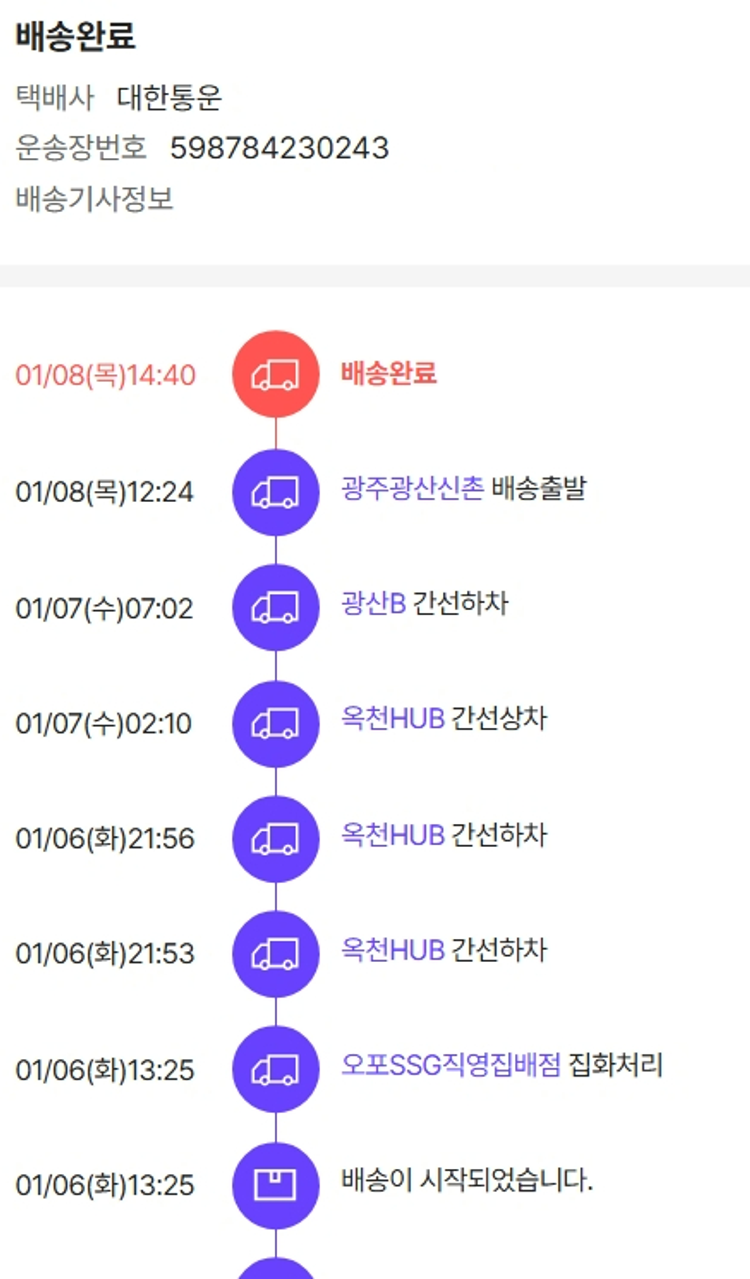Click the 배송기사정보 label
750x1279 pixels.
(95, 199)
